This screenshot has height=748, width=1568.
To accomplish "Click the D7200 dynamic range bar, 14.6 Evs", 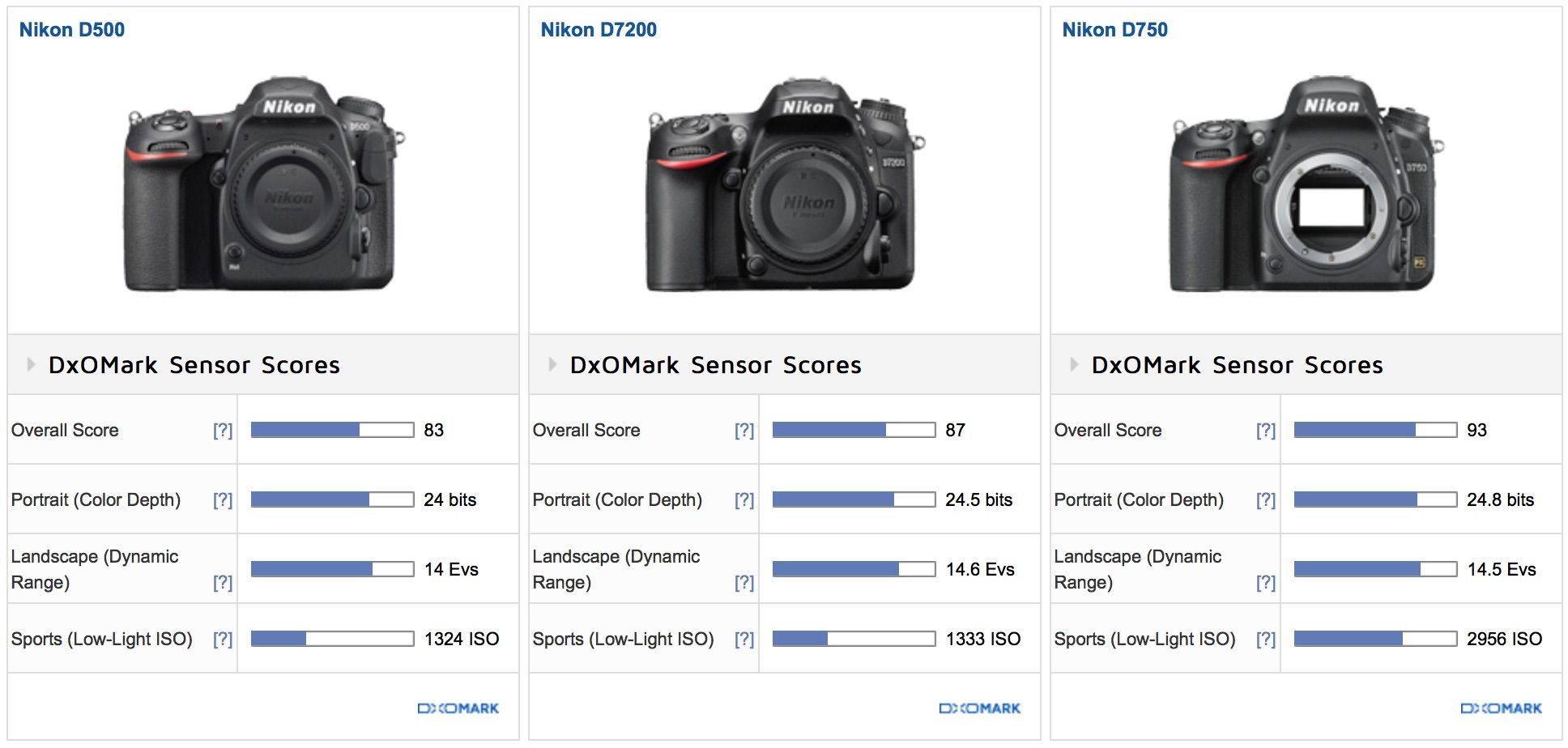I will (x=854, y=569).
